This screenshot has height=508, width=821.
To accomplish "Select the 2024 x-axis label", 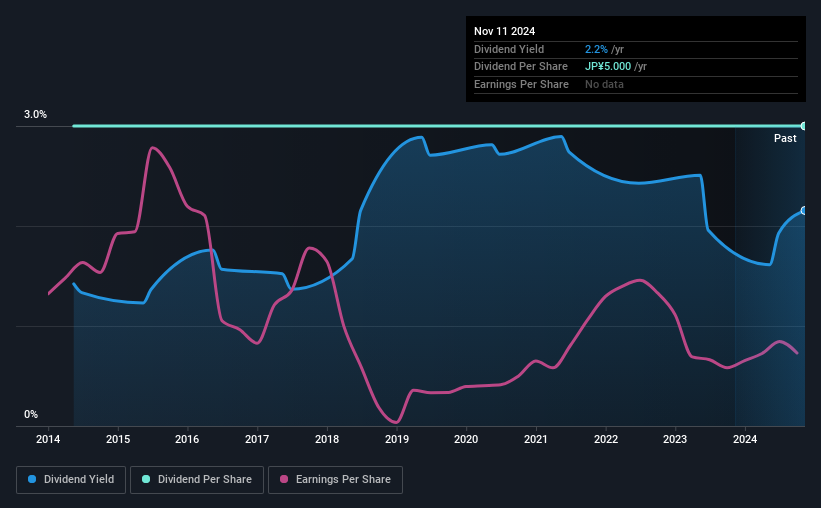I will click(x=745, y=439).
